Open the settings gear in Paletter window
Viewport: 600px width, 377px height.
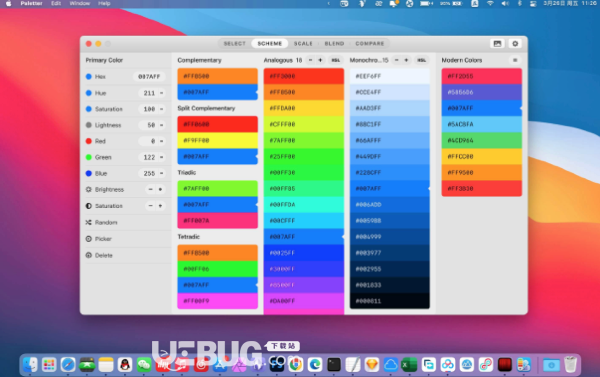tap(515, 44)
